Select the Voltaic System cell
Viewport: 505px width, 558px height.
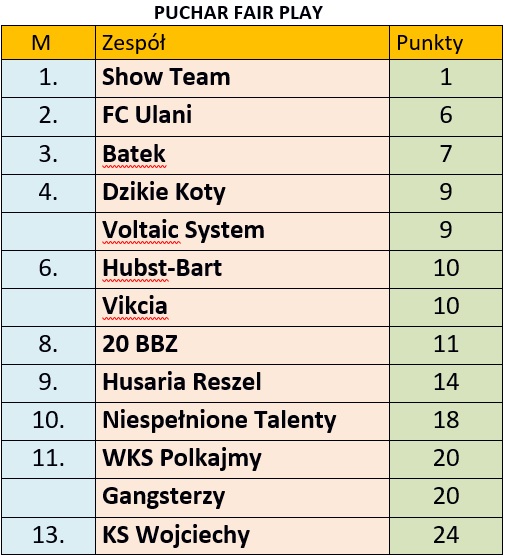pyautogui.click(x=242, y=232)
